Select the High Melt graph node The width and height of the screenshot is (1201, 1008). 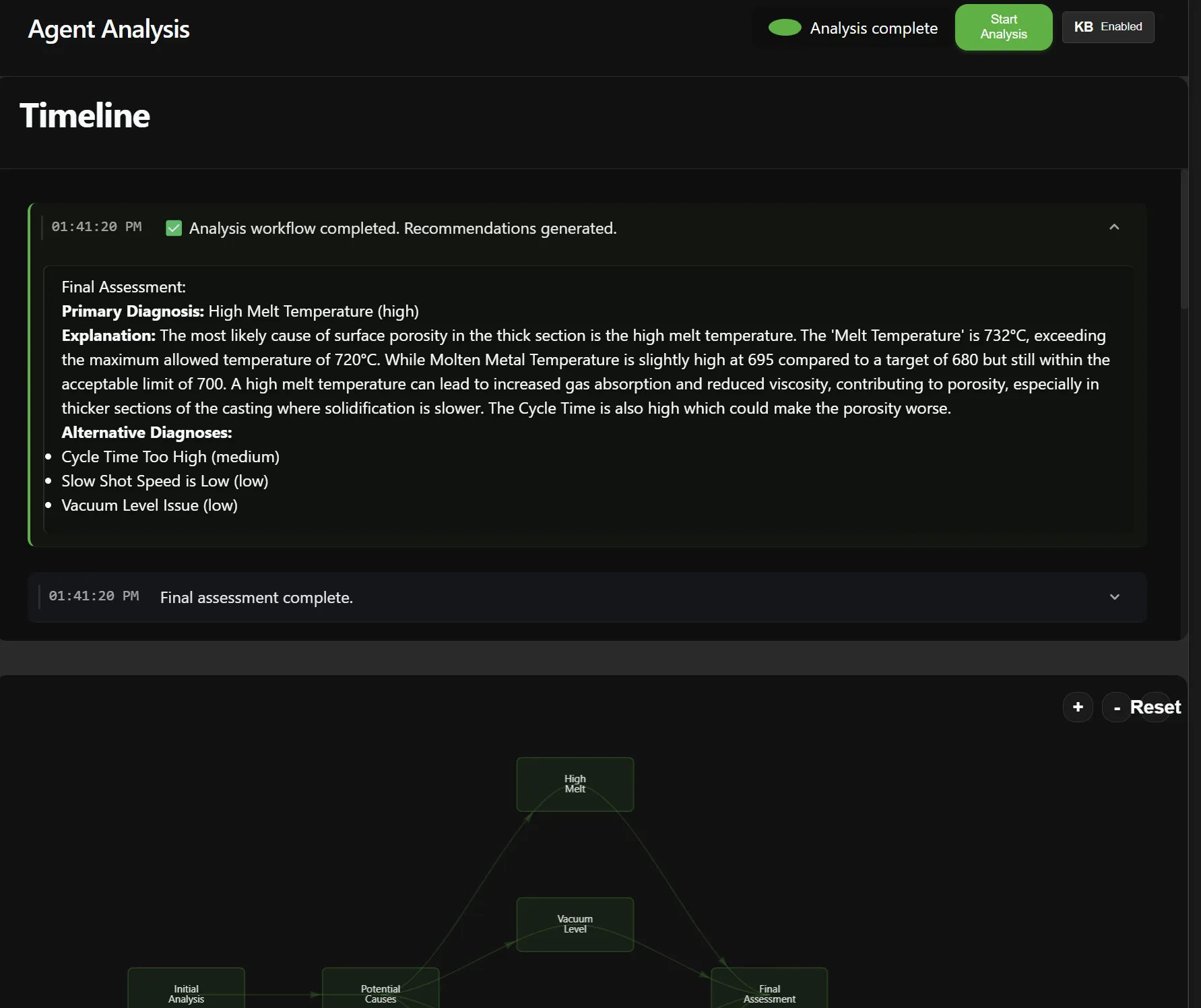pos(575,784)
